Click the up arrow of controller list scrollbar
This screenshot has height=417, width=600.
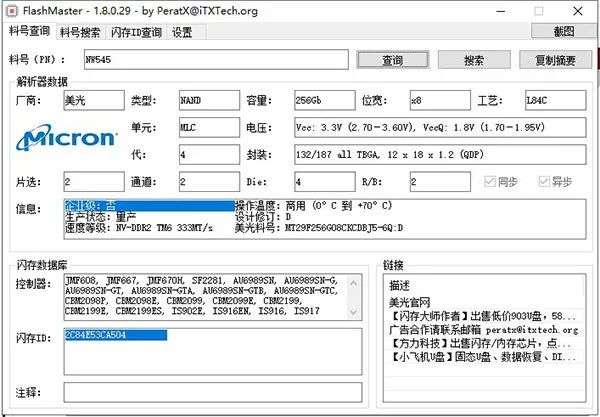(354, 283)
